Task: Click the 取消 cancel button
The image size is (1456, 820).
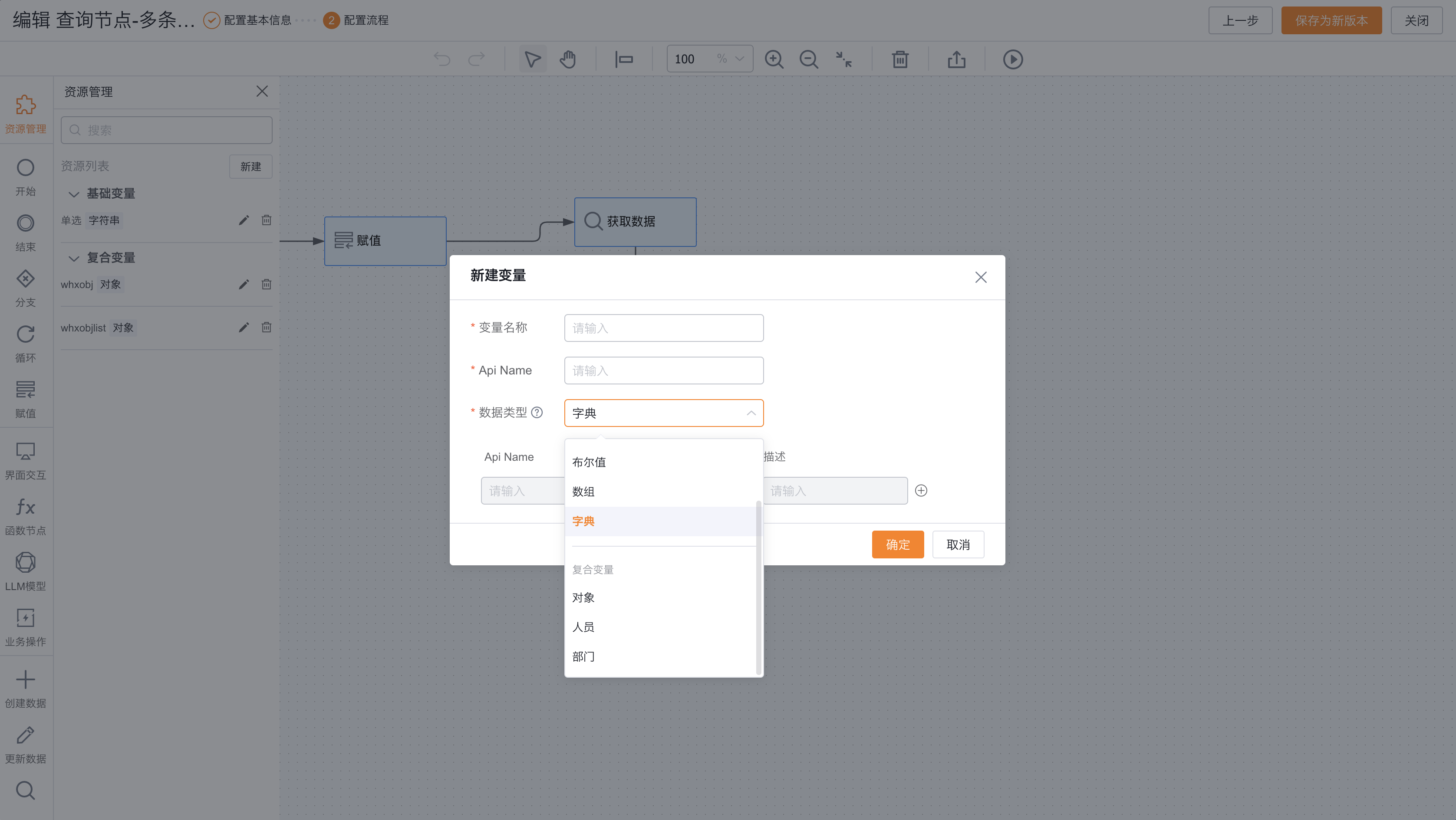Action: coord(958,544)
